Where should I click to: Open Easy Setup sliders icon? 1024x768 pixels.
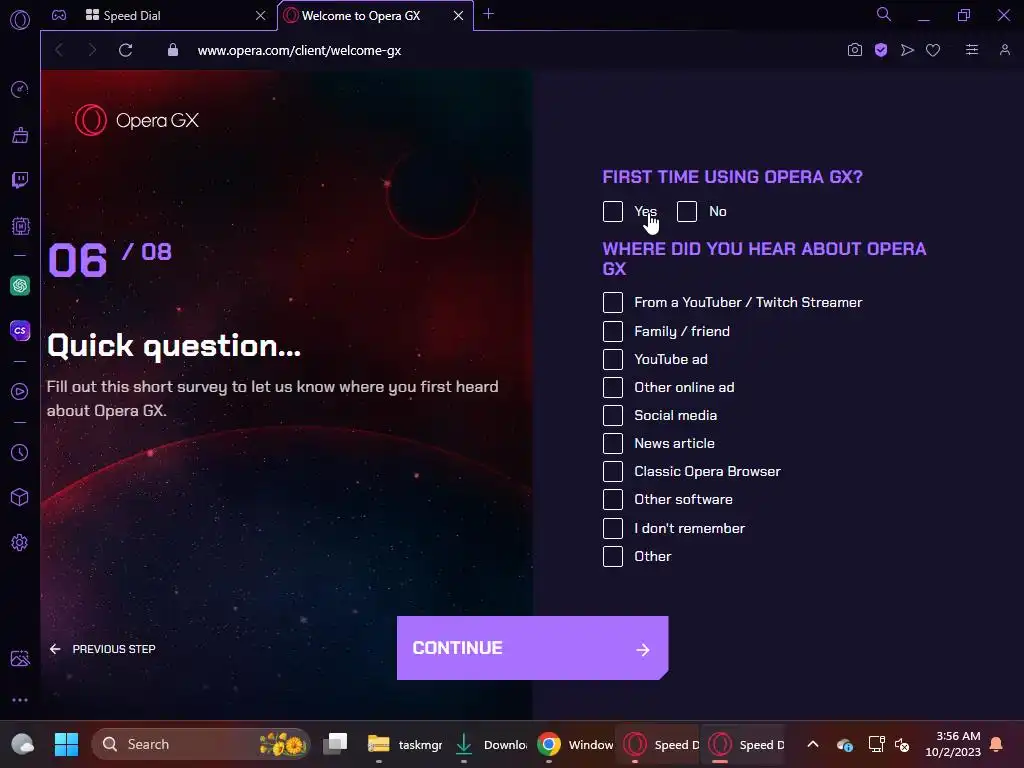(972, 50)
